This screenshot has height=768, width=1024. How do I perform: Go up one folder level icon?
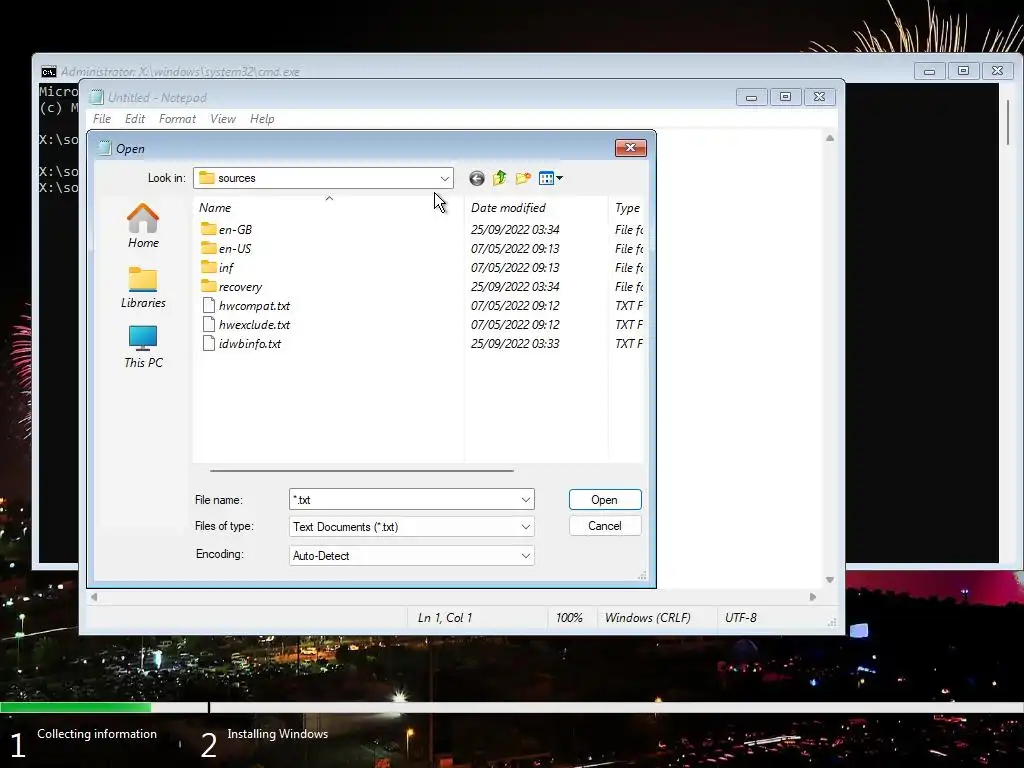tap(500, 178)
